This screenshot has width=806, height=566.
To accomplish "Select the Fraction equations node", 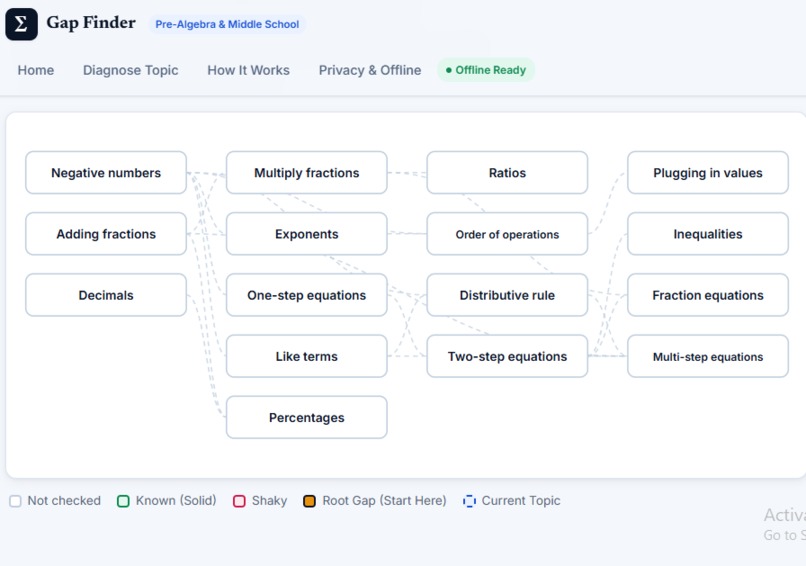I will (708, 295).
